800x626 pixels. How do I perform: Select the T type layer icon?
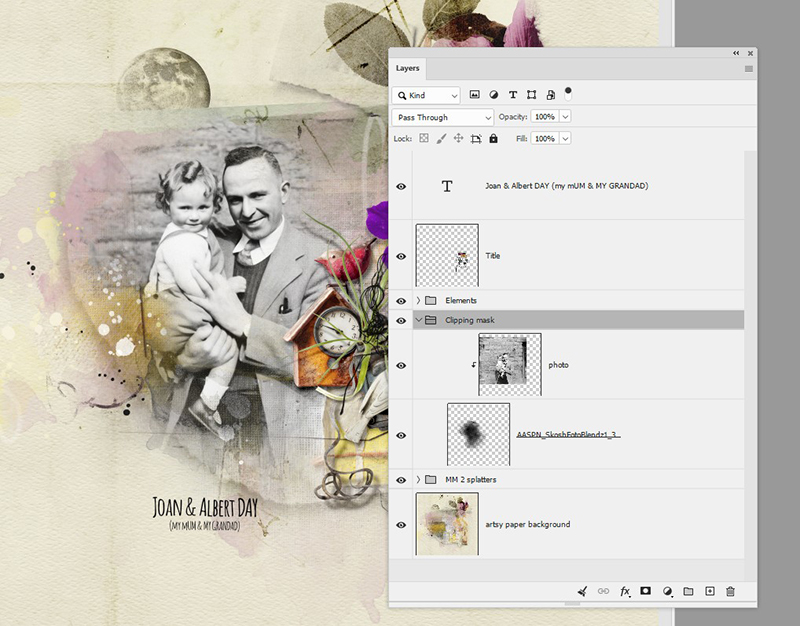[x=447, y=186]
